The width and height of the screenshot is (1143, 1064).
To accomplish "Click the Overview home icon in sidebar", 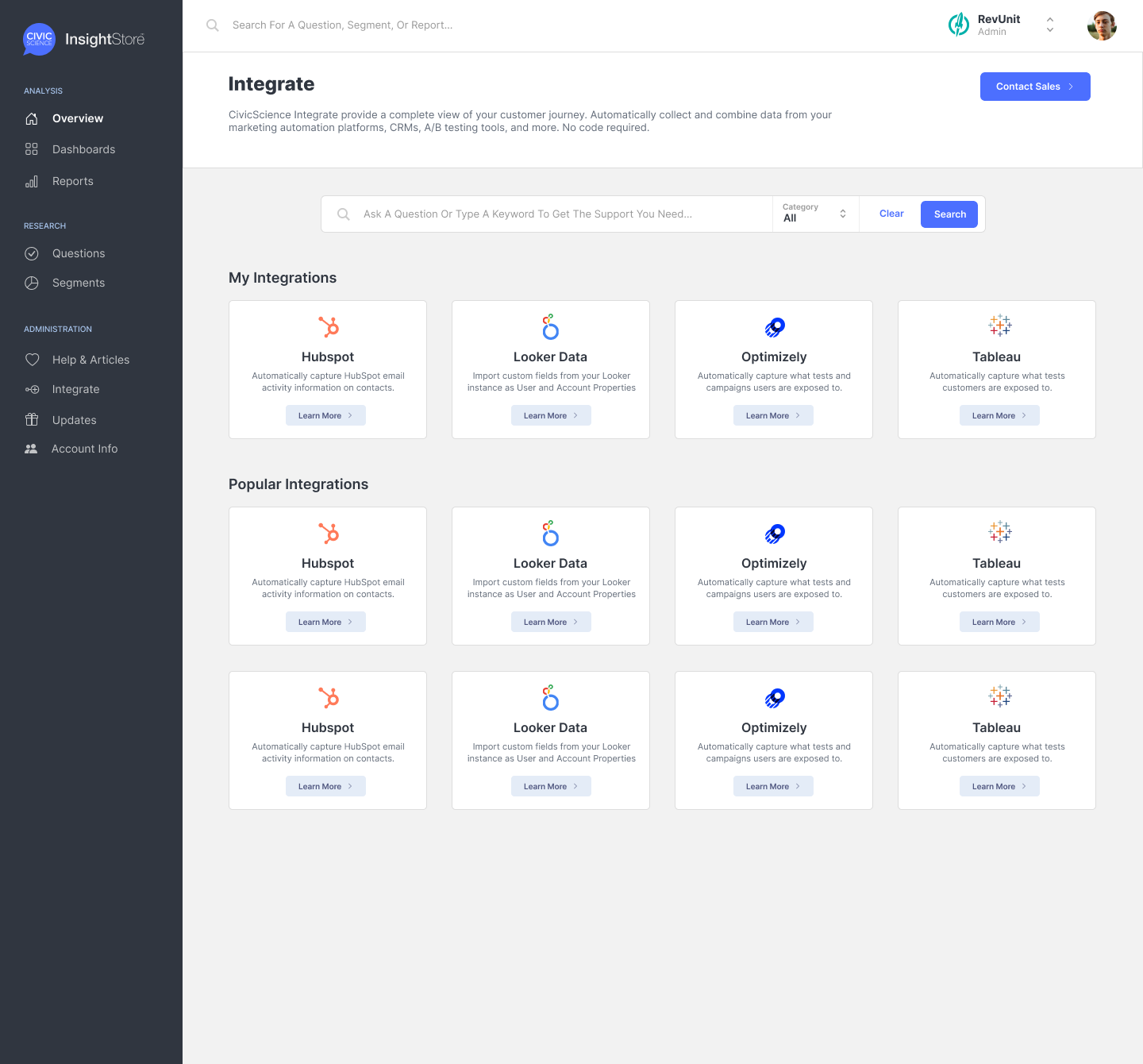I will (x=32, y=118).
